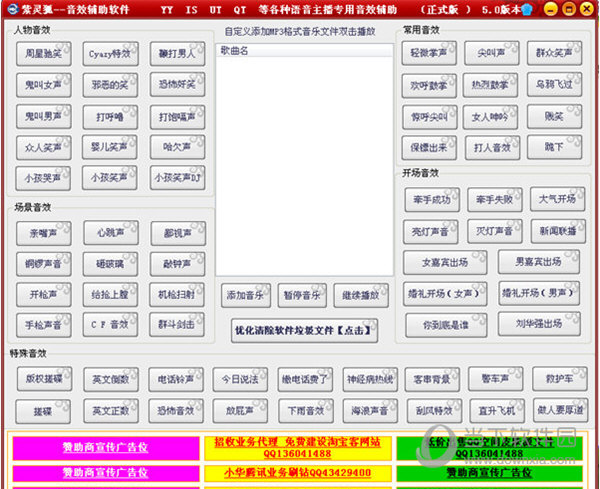Open the 小华腾讯业务刷钻 ad link
Screen dimensions: 600x489
(298, 473)
